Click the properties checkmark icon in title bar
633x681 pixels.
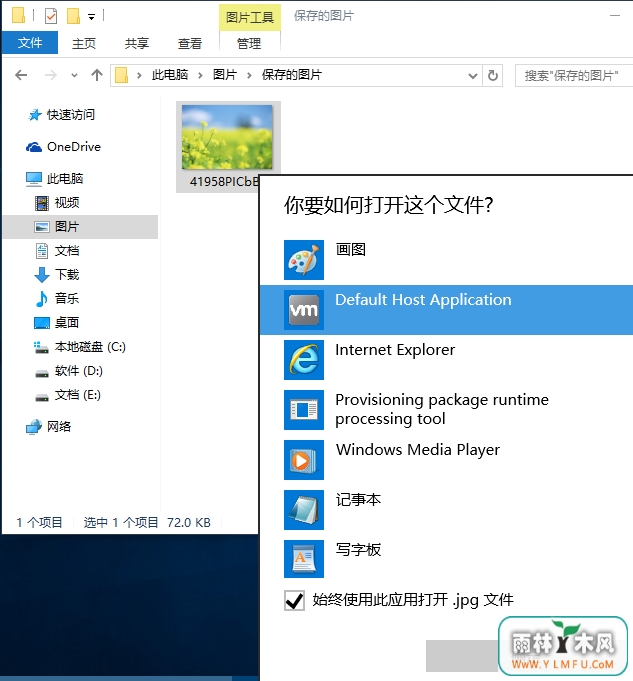coord(51,16)
